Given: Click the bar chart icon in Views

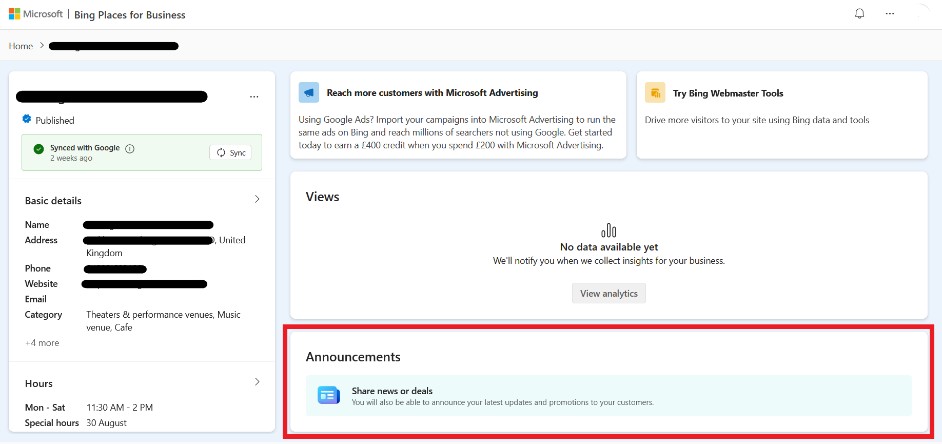Looking at the screenshot, I should (609, 230).
